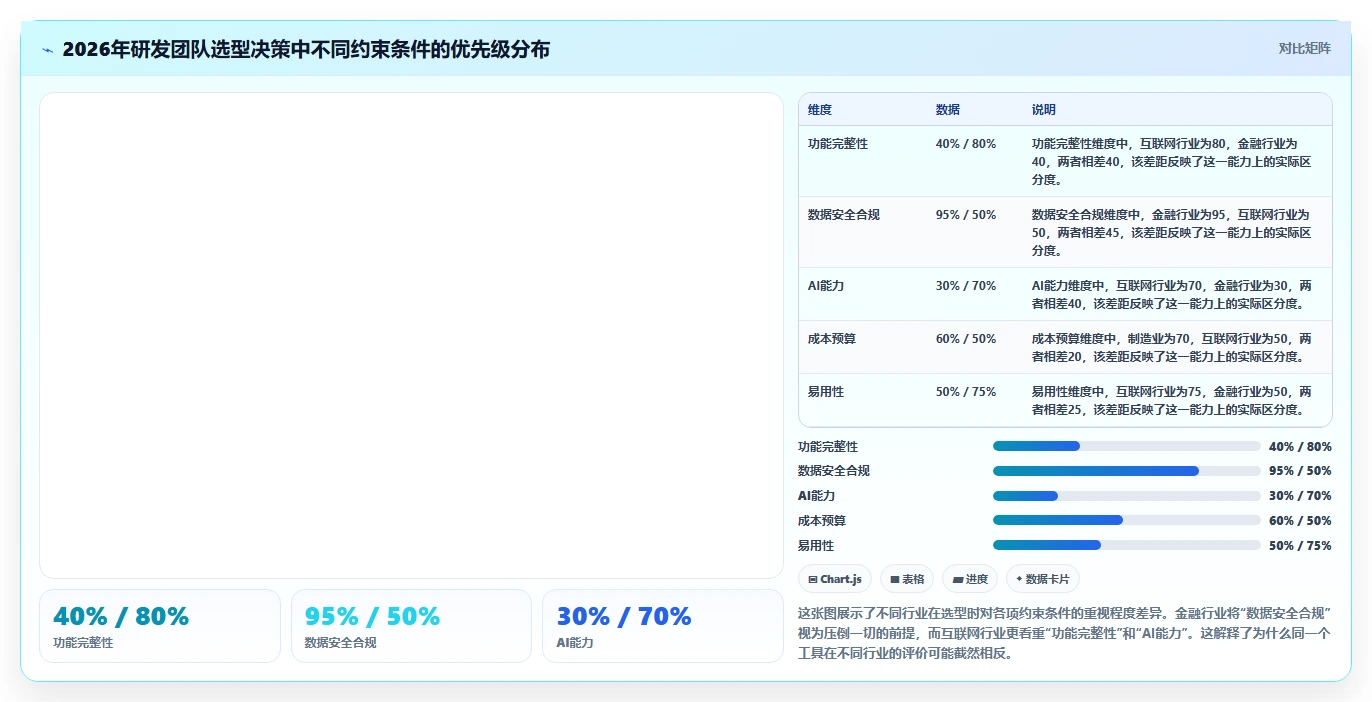Click the 95% / 50% value after the progress bar
The width and height of the screenshot is (1372, 702).
point(1300,471)
